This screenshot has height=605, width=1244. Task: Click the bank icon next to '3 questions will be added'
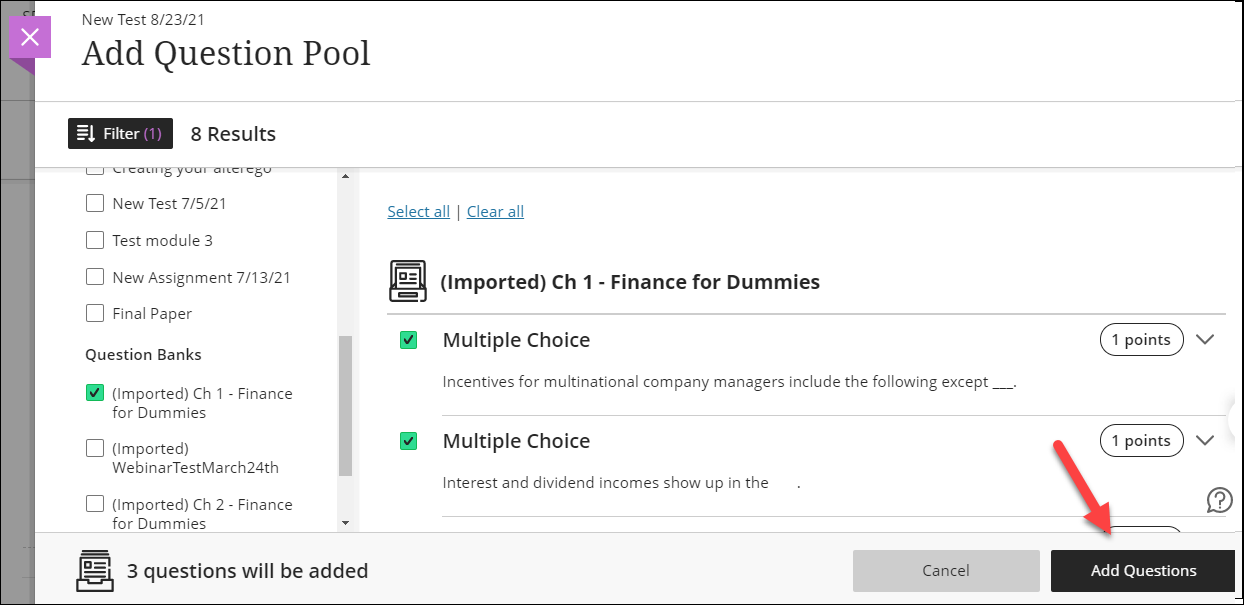[x=95, y=570]
